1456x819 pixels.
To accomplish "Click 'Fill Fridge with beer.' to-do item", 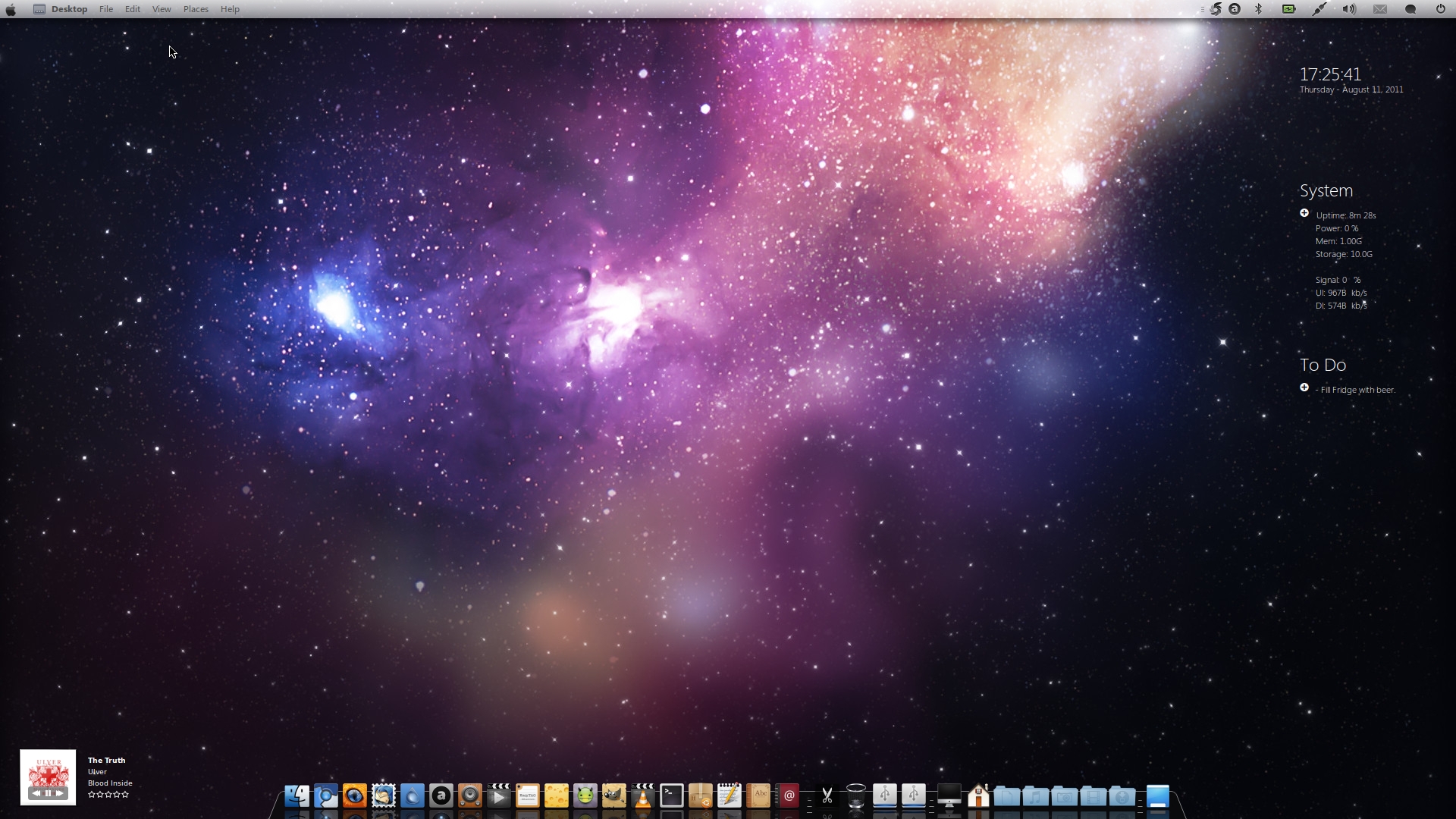I will pyautogui.click(x=1357, y=390).
